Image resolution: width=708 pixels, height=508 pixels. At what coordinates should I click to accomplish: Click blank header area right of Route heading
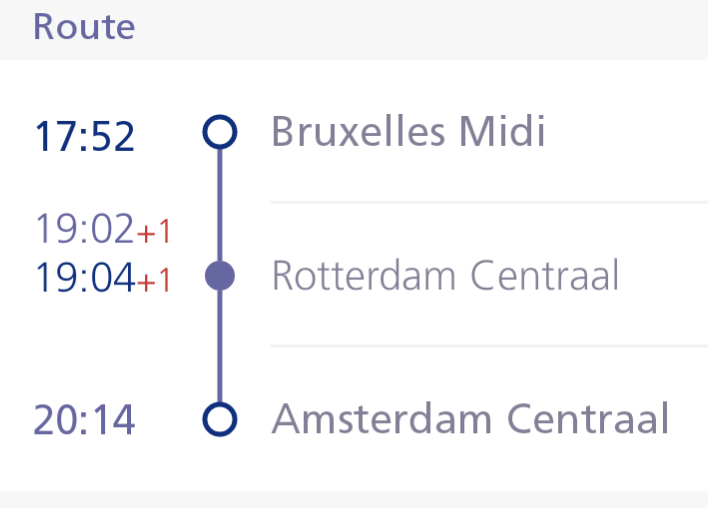[420, 27]
